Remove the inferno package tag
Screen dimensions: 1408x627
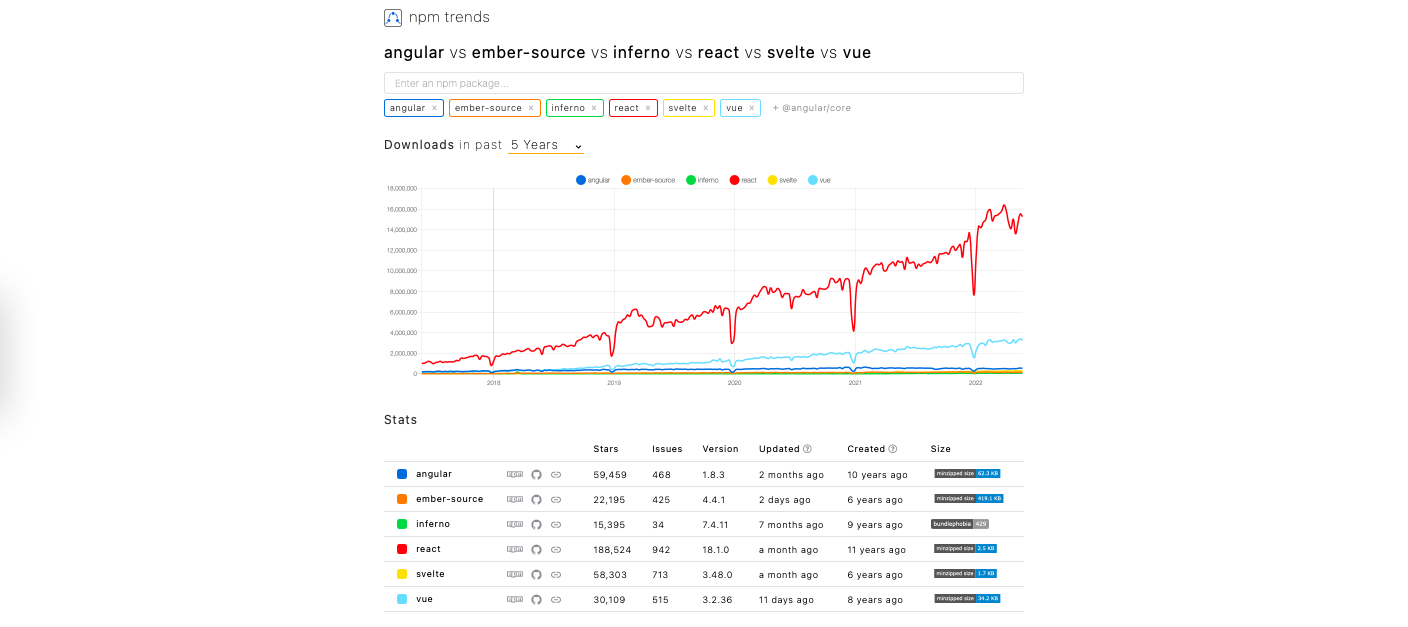pyautogui.click(x=594, y=108)
